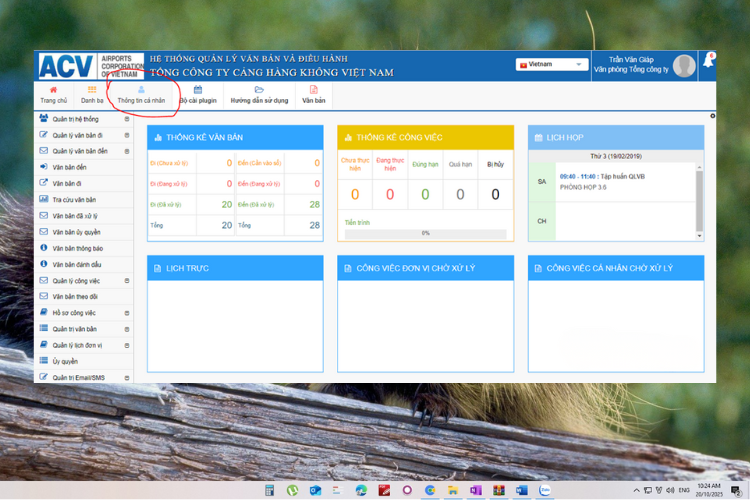The height and width of the screenshot is (500, 750).
Task: Expand Quản lý lịch đơn vị toggle
Action: coord(127,345)
